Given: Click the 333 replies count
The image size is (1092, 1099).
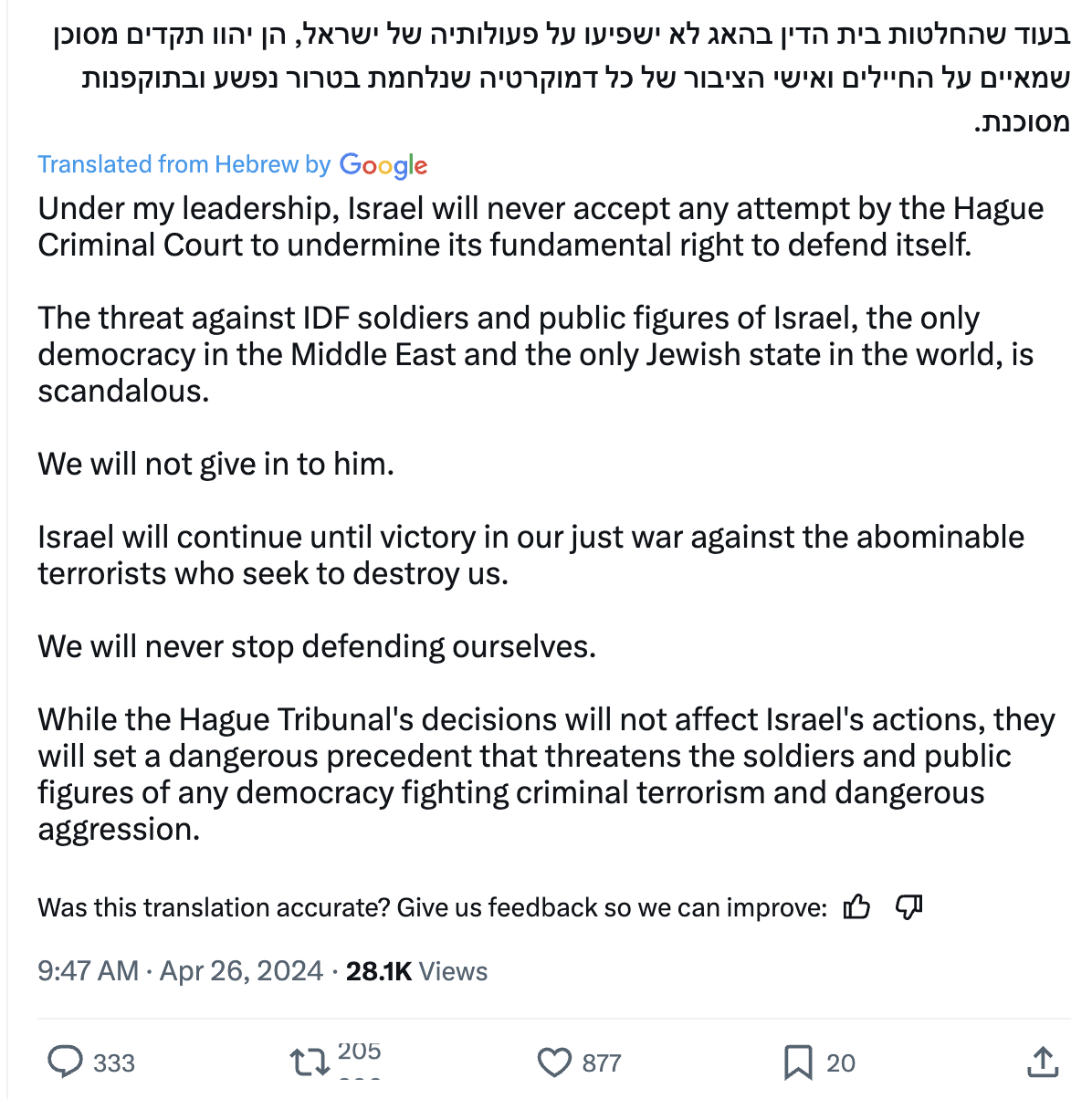Looking at the screenshot, I should (114, 1062).
